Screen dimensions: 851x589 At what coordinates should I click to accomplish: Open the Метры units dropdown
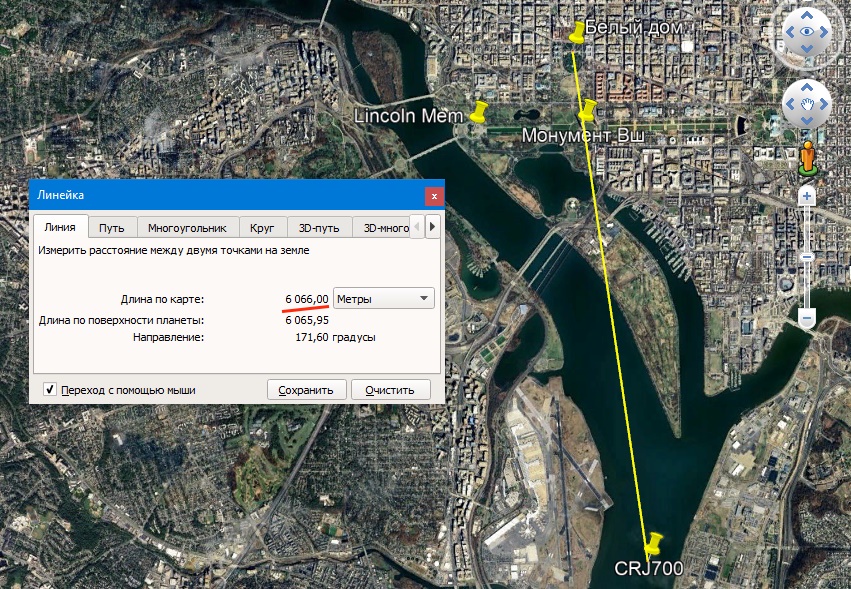click(x=383, y=299)
